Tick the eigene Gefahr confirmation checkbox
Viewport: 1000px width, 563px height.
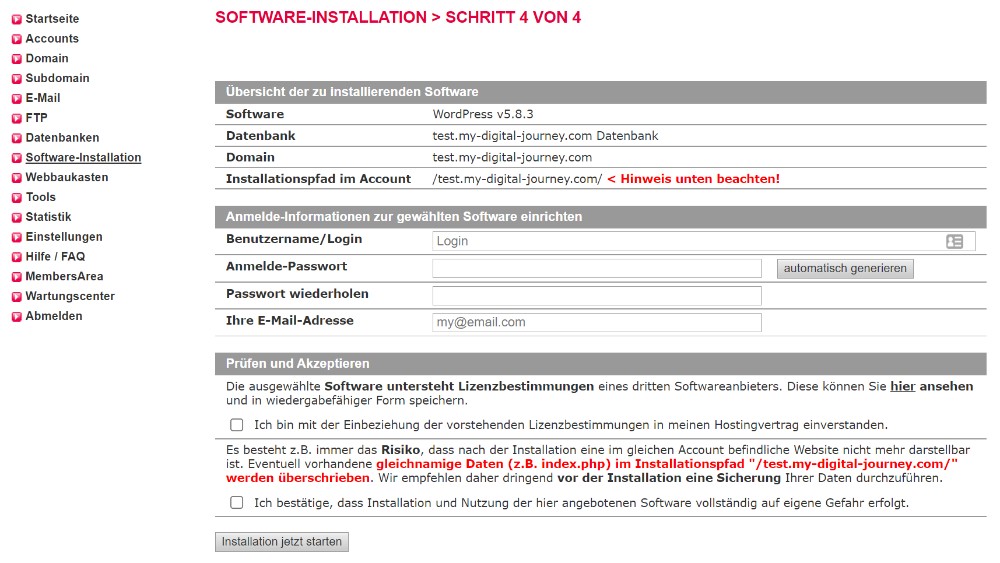point(237,503)
